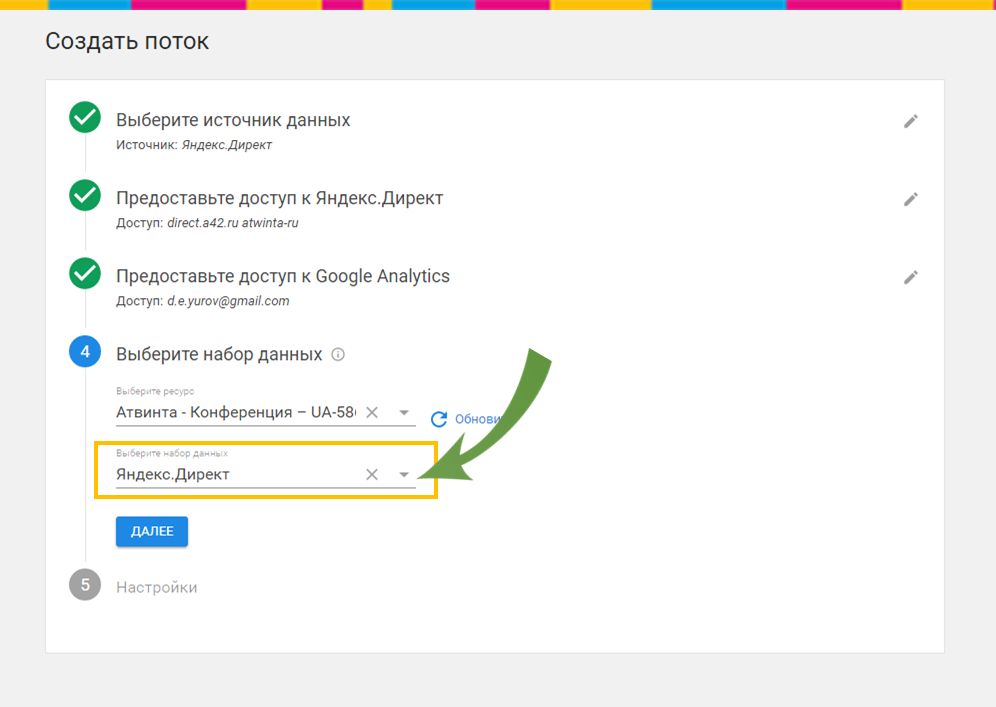The image size is (996, 707).
Task: Edit Yandex.Direct access via pencil icon
Action: point(910,199)
